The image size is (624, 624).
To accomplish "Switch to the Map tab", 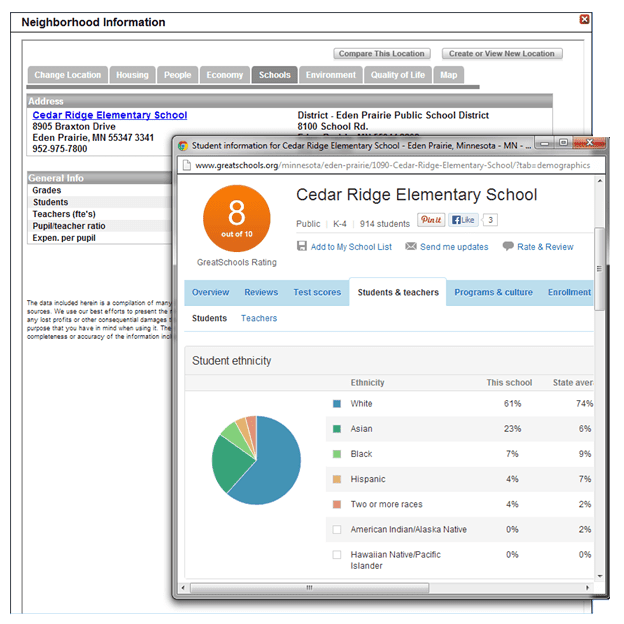I will pyautogui.click(x=448, y=75).
